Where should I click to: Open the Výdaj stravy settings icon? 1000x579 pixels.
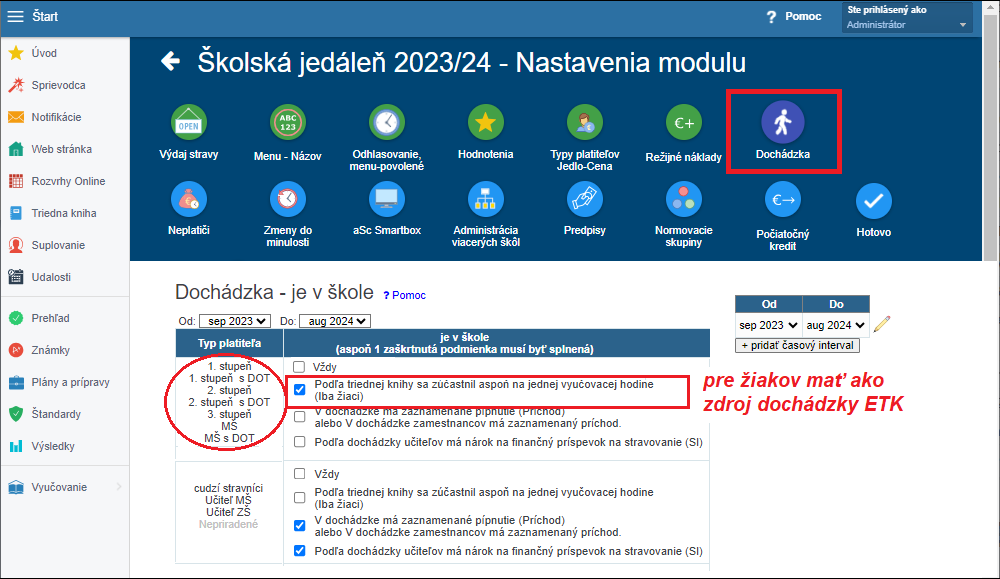[x=188, y=123]
